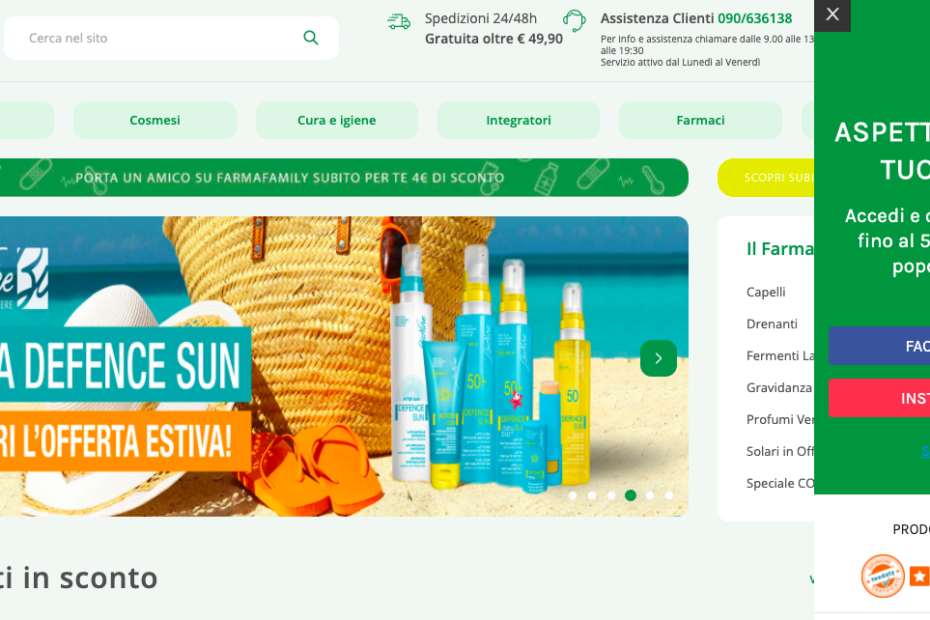Open the Drenanti link
The height and width of the screenshot is (620, 930).
772,324
